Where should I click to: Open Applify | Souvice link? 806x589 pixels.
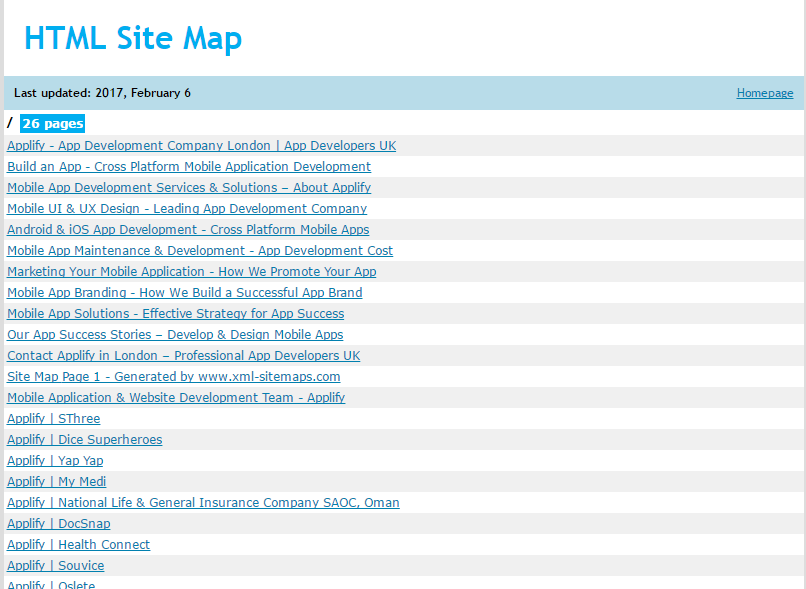pyautogui.click(x=56, y=566)
